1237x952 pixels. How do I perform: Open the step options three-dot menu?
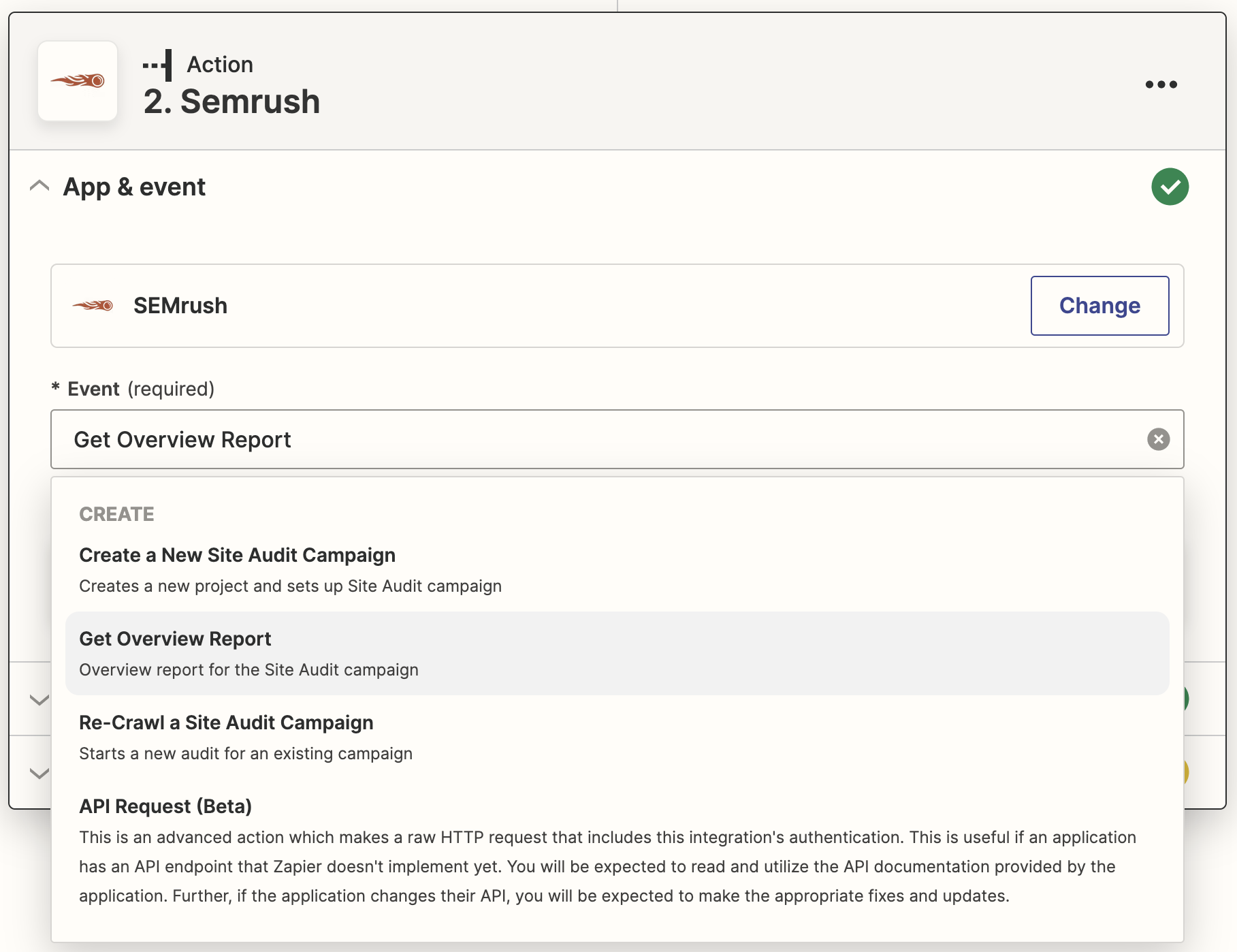[1160, 84]
